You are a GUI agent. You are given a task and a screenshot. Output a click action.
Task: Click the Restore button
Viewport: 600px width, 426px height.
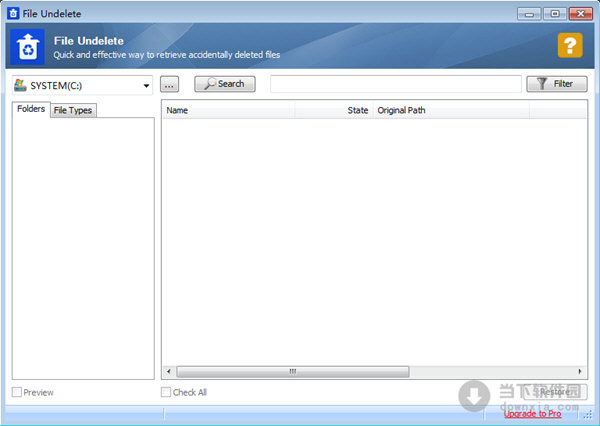[x=555, y=392]
